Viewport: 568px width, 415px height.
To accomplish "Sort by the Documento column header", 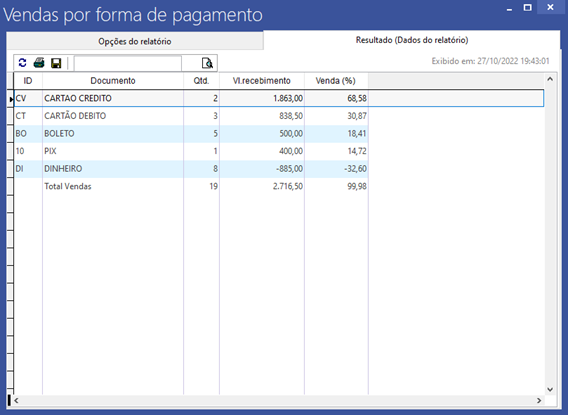I will pyautogui.click(x=113, y=81).
